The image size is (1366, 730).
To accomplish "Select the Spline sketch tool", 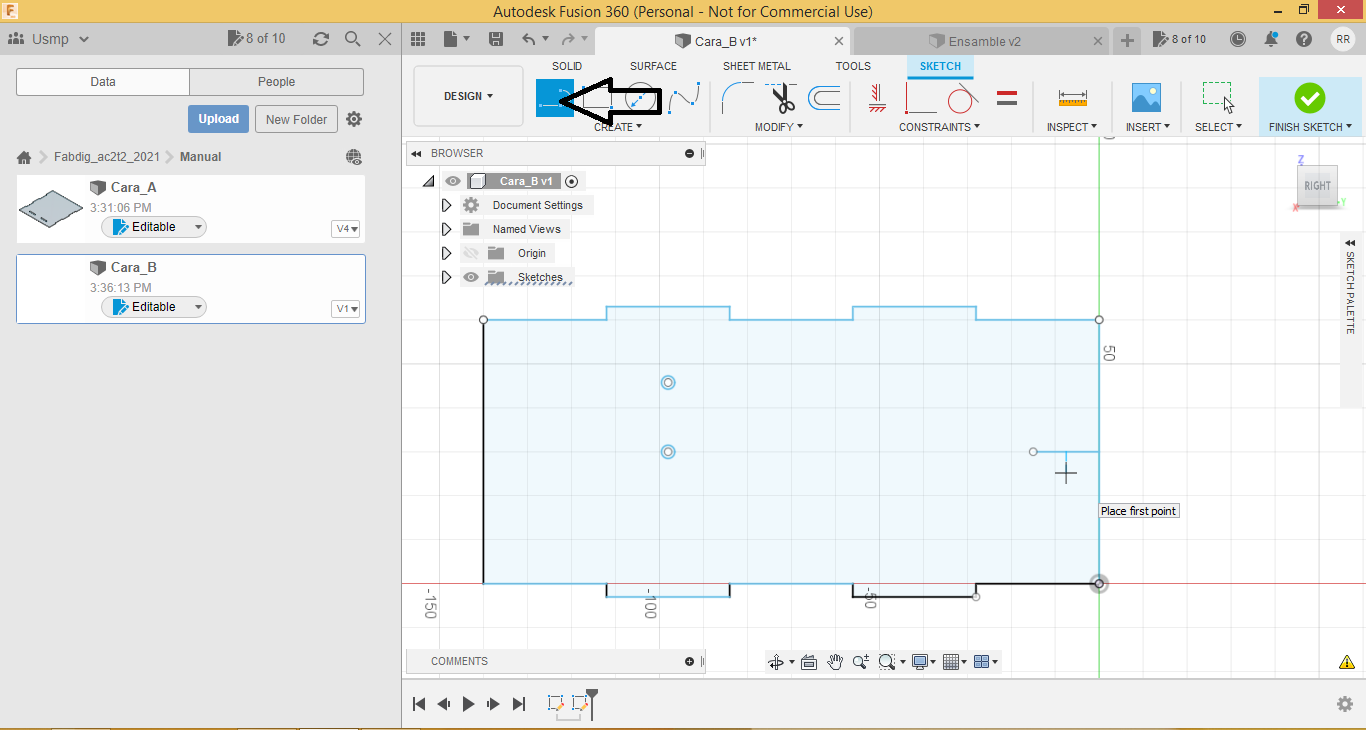I will 684,98.
